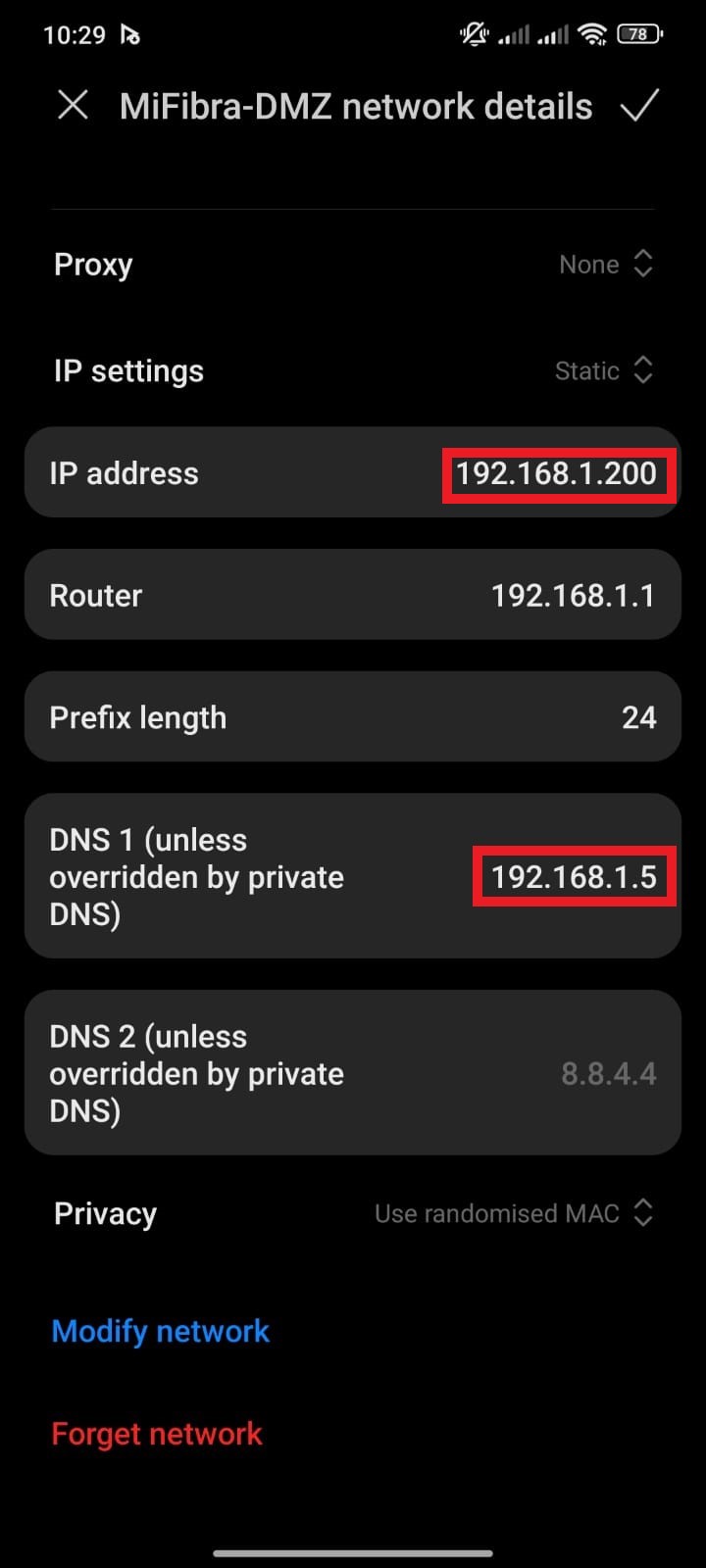This screenshot has height=1568, width=706.
Task: Open the Privacy MAC address selector
Action: pos(514,1213)
